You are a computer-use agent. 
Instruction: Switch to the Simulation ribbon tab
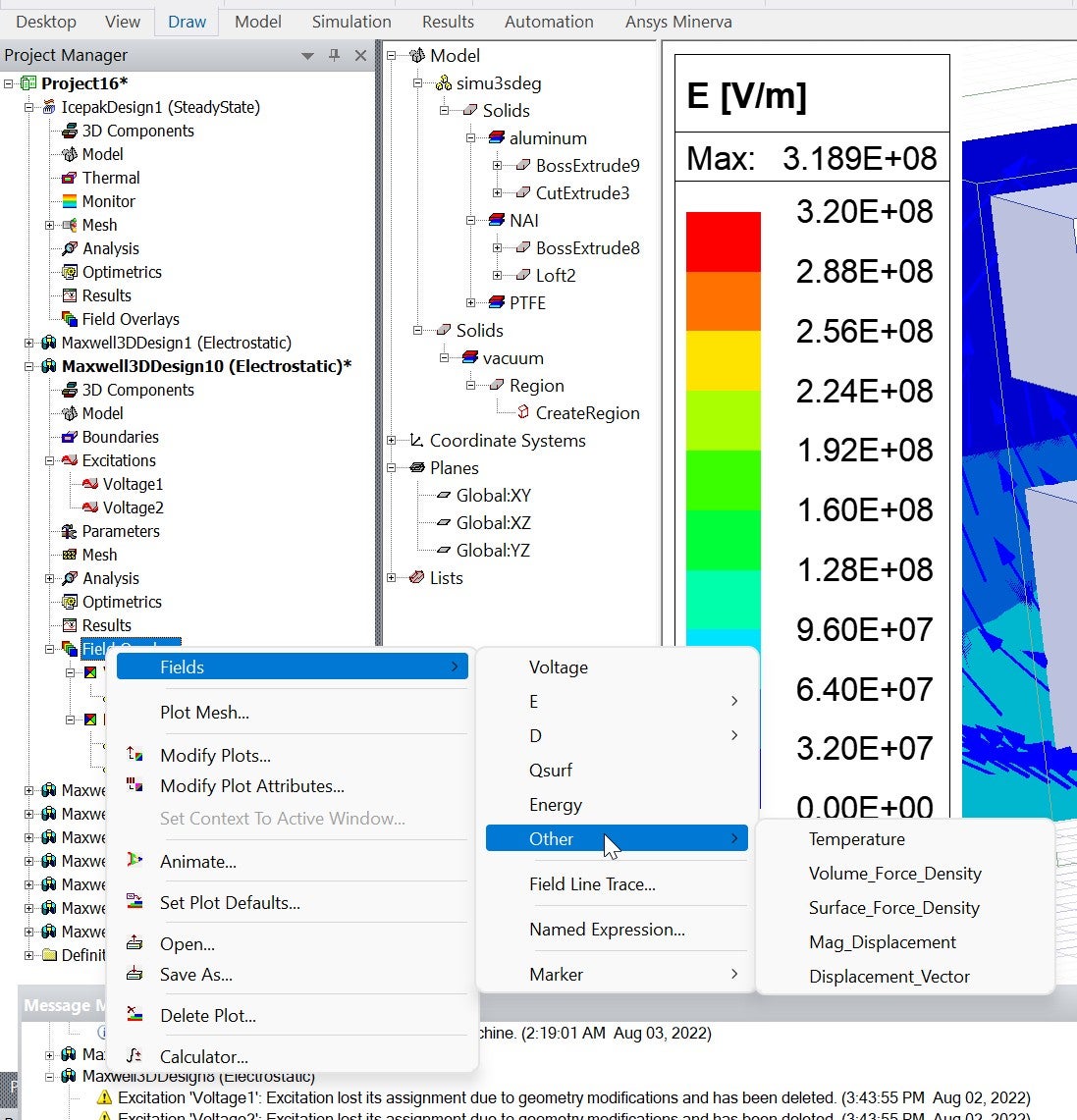(x=351, y=22)
